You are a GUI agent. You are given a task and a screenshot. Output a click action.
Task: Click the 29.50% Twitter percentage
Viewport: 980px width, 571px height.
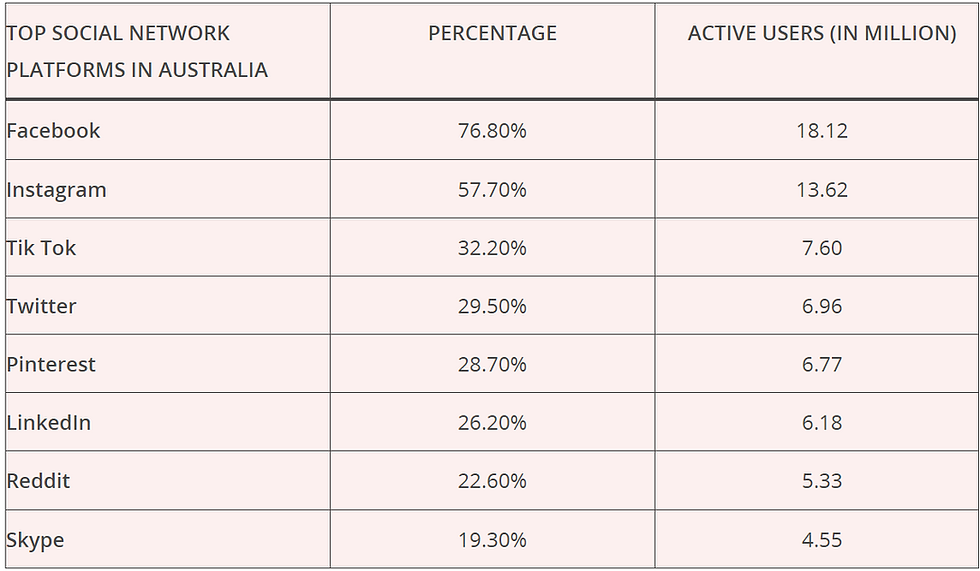pyautogui.click(x=492, y=306)
